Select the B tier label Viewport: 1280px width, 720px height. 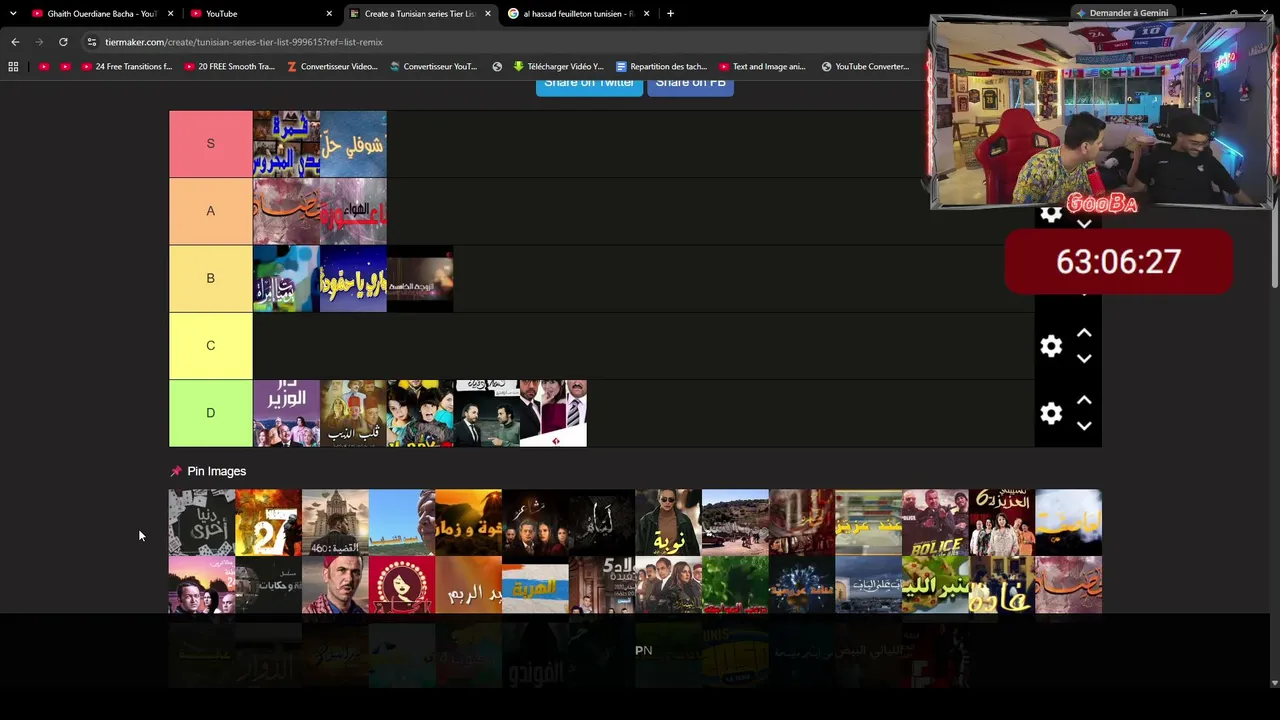[210, 278]
